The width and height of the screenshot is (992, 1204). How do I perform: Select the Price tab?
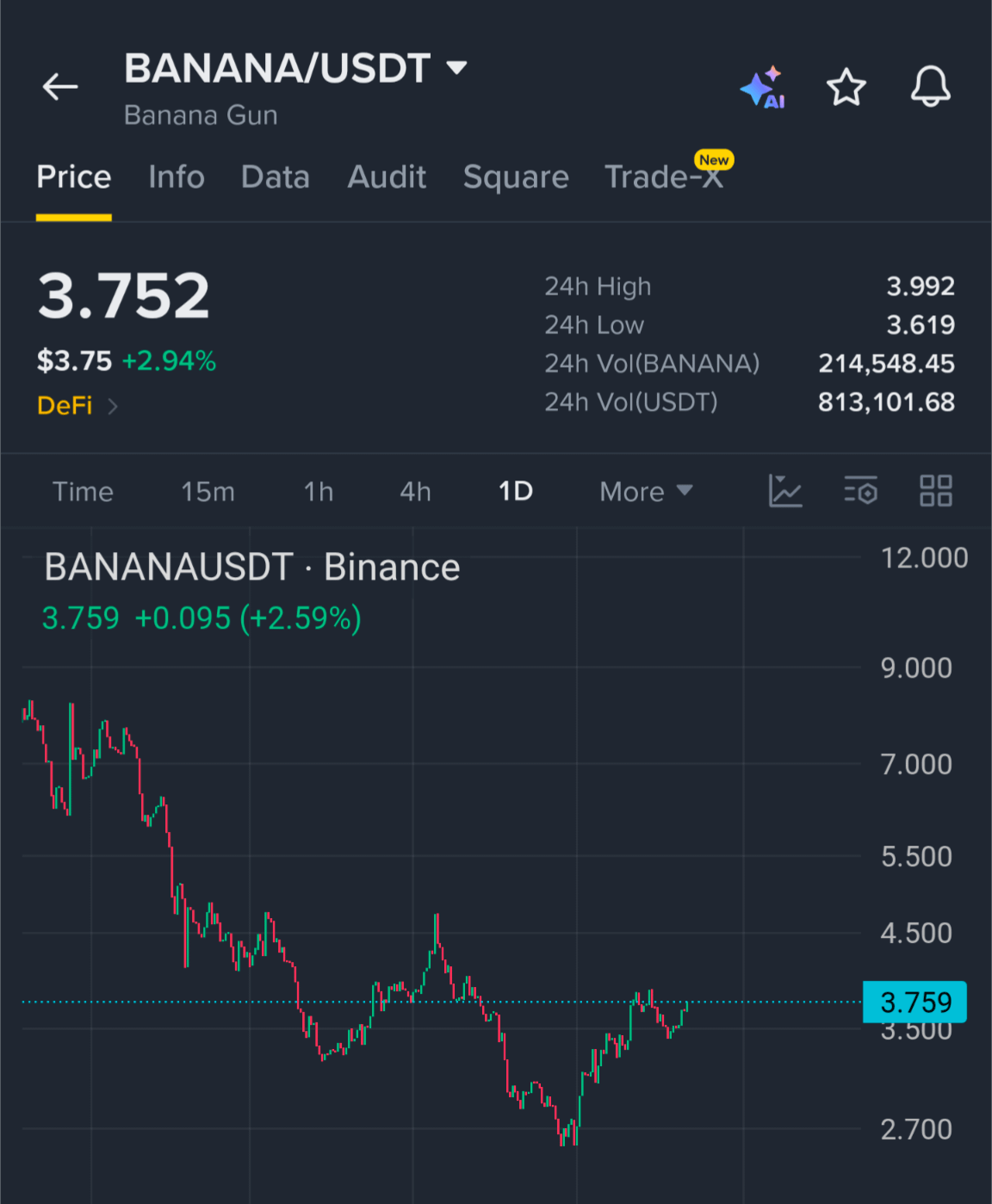73,177
